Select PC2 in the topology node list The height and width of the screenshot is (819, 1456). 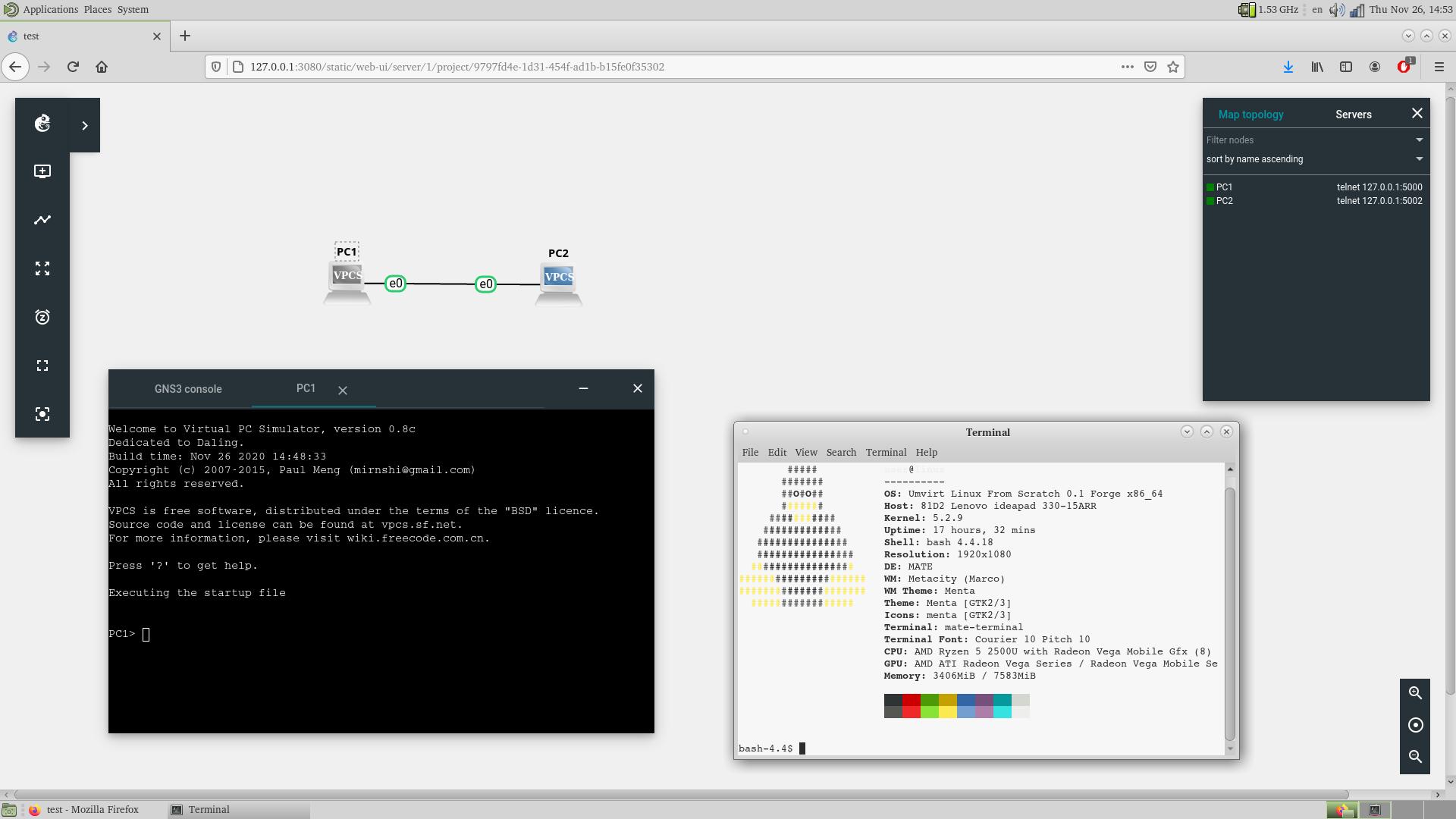click(1224, 201)
